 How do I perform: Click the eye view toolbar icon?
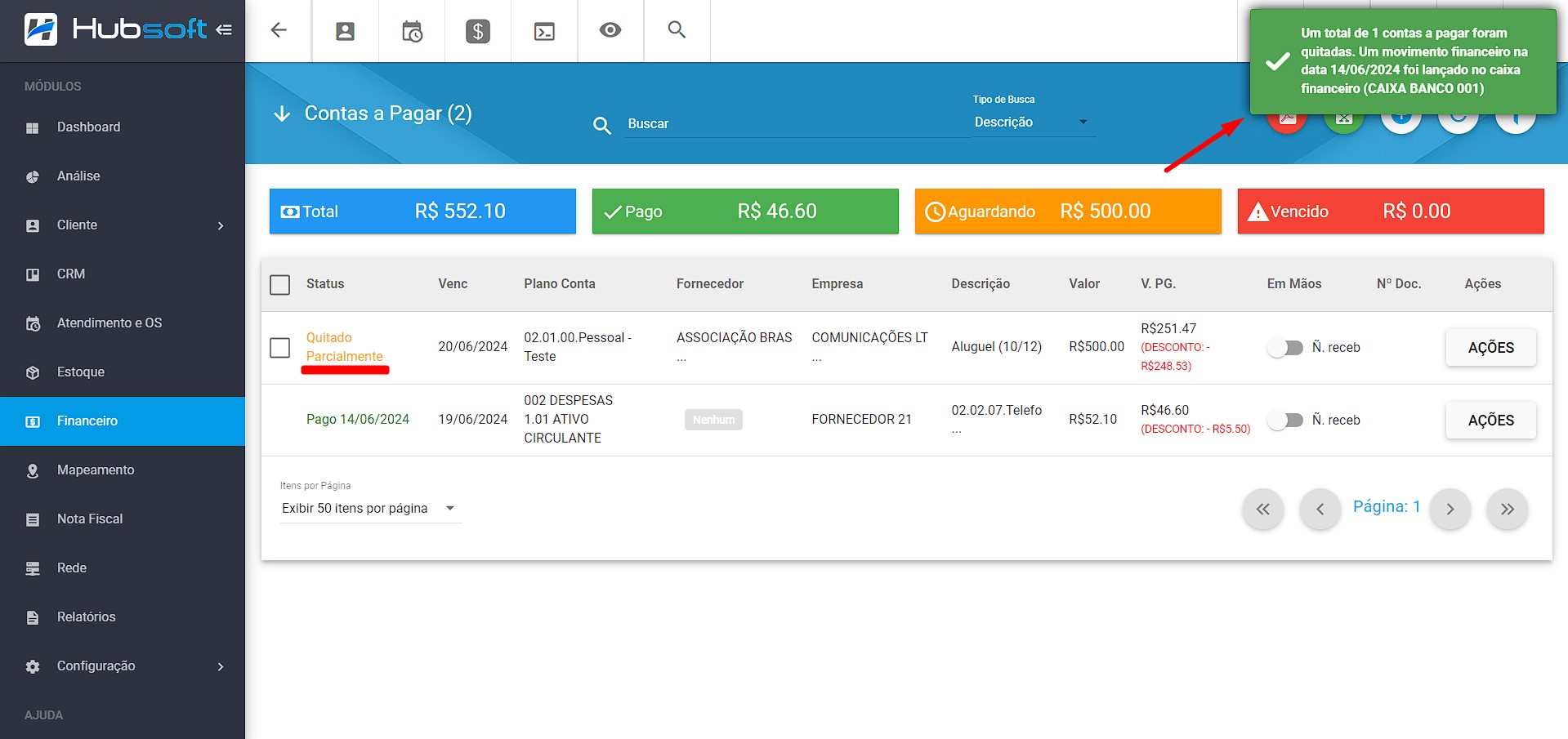click(x=610, y=30)
